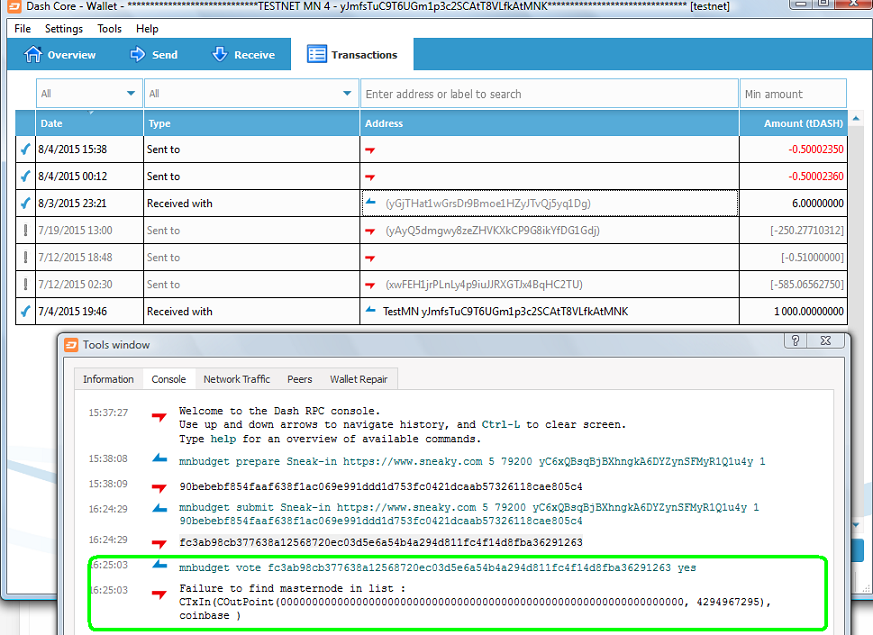Click the question mark help button in the Tools window

[x=795, y=341]
